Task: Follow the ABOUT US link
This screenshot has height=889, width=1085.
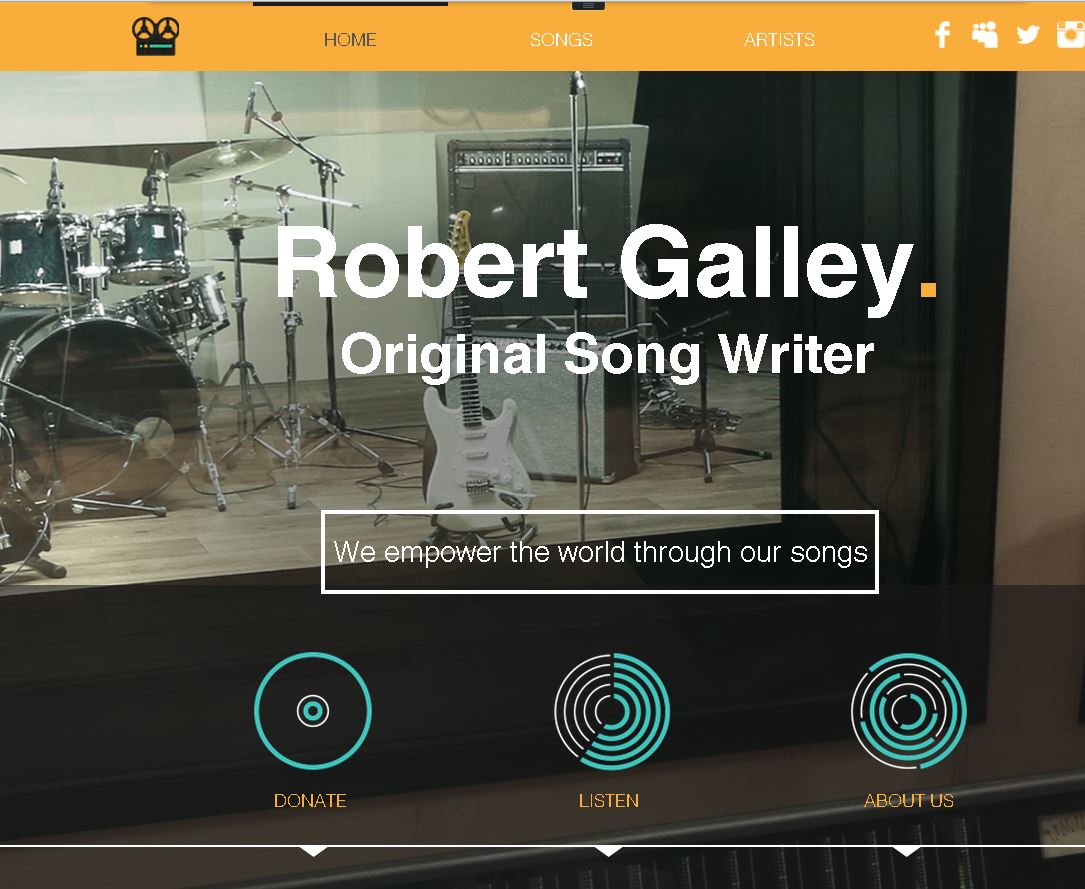Action: click(909, 800)
